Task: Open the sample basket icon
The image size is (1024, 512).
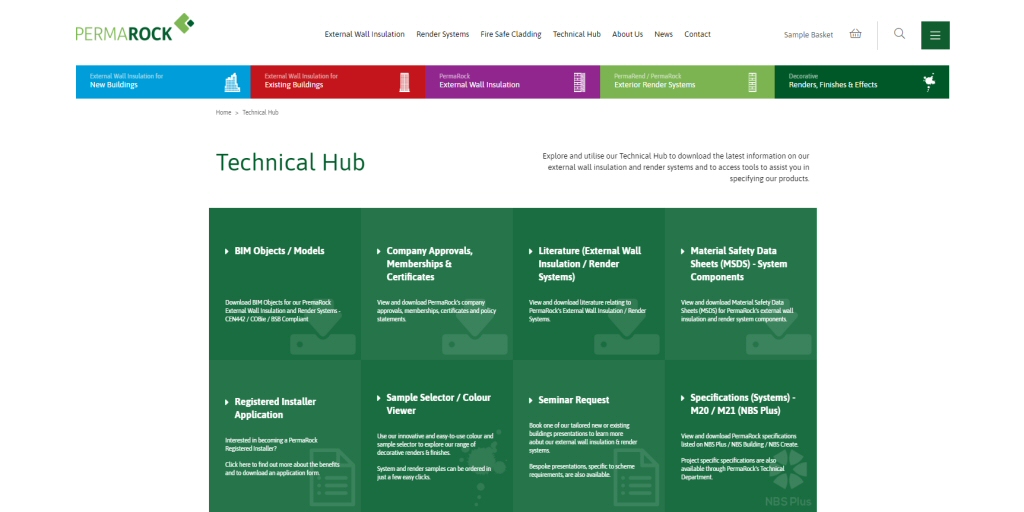Action: 855,34
